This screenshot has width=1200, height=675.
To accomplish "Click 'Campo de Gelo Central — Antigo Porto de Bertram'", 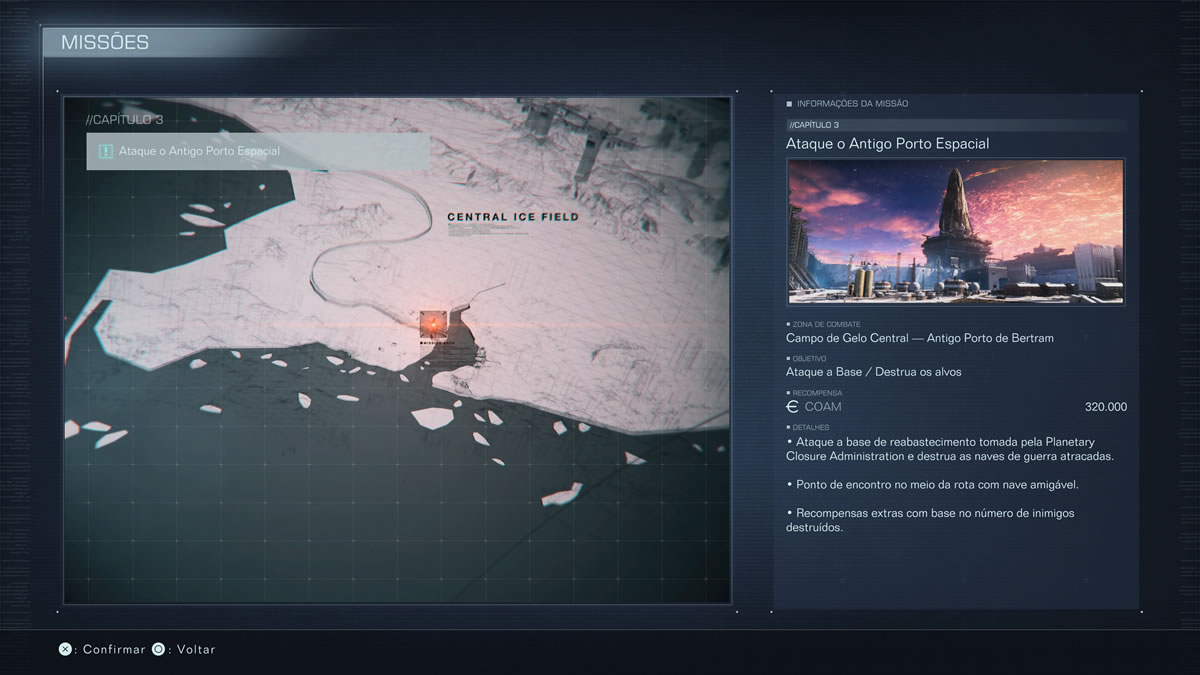I will [x=920, y=338].
